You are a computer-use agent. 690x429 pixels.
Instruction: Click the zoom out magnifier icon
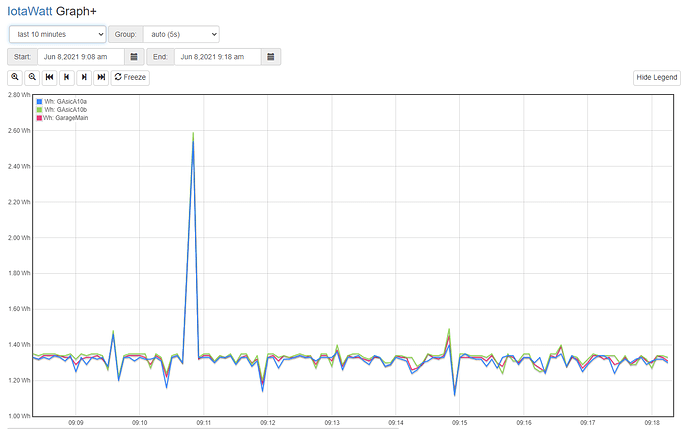32,77
